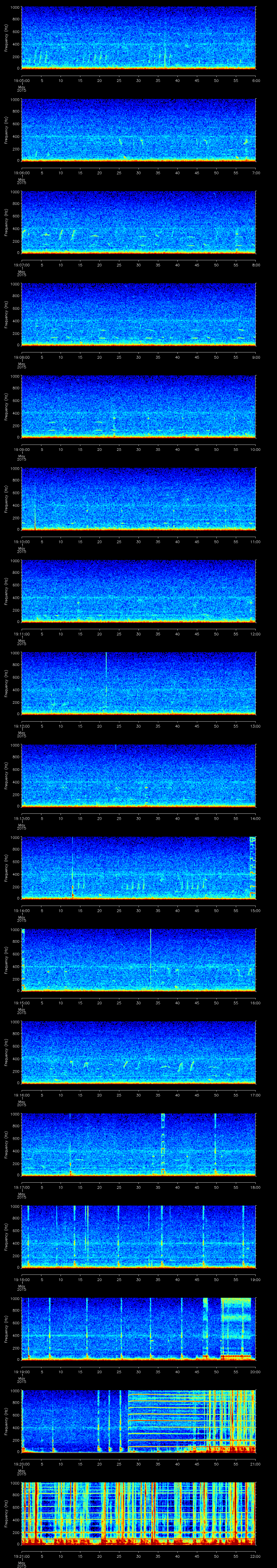Viewport: 277px width, 1568px height.
Task: Select the spectrogram panel starting at 19:10:00
Action: pos(139,499)
